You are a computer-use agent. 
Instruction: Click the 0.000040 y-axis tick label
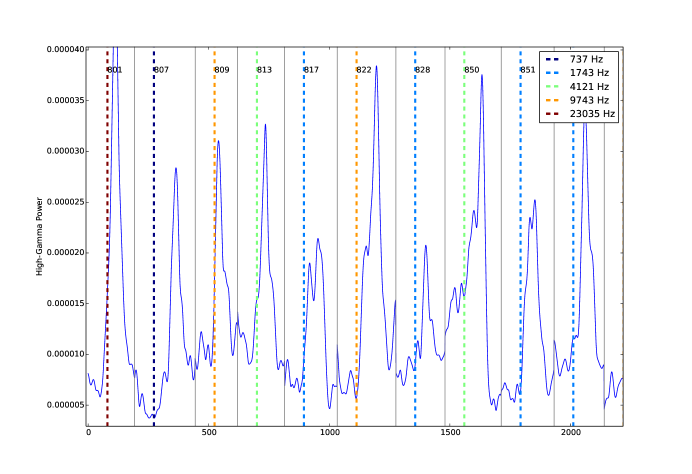pos(65,49)
